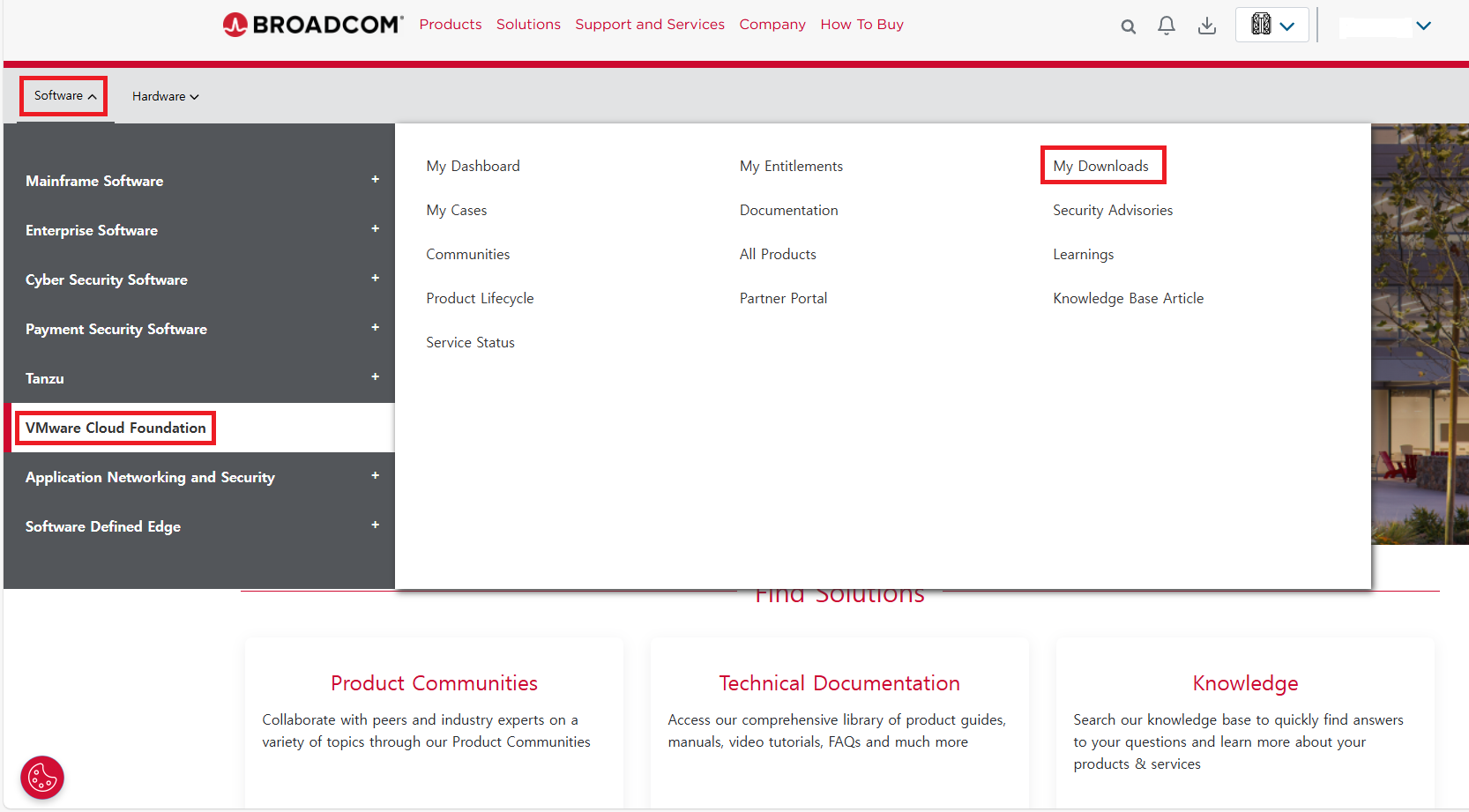1469x812 pixels.
Task: Expand Mainframe Software plus icon
Action: 375,180
